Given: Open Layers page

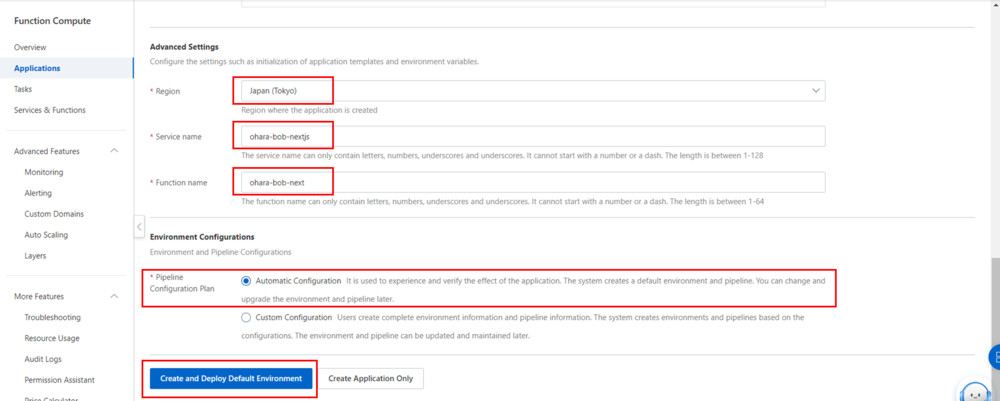Looking at the screenshot, I should click(x=35, y=256).
